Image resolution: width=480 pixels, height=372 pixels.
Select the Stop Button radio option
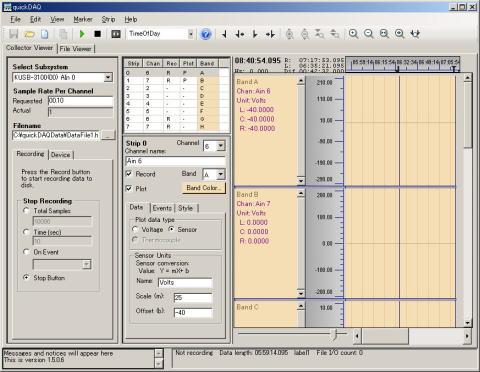[26, 278]
